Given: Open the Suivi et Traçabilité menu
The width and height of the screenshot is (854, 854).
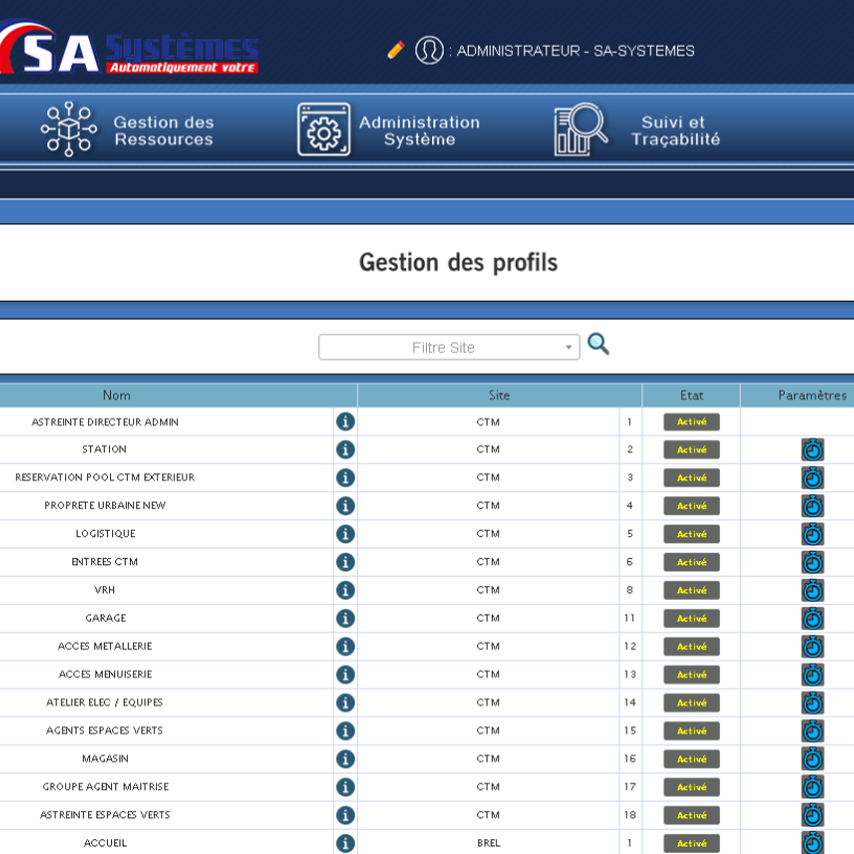Looking at the screenshot, I should click(637, 130).
